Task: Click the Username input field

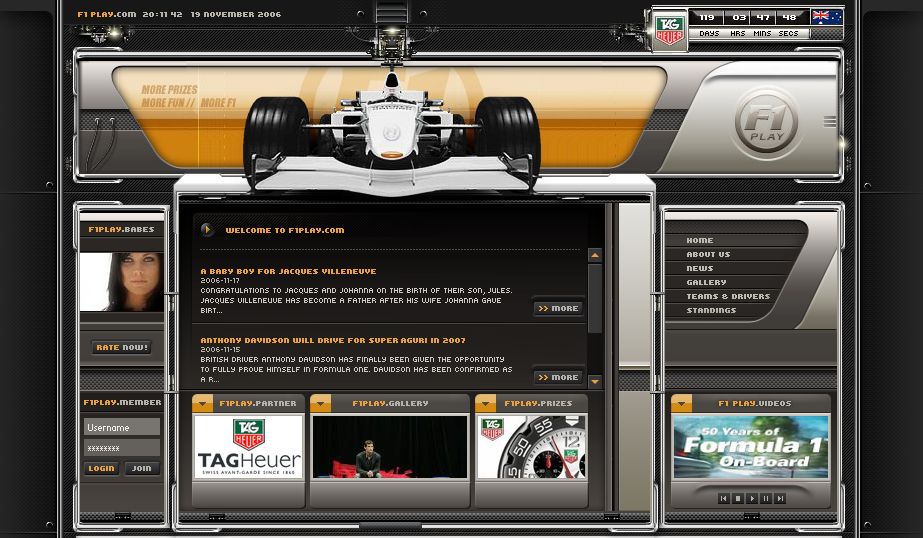Action: tap(122, 427)
